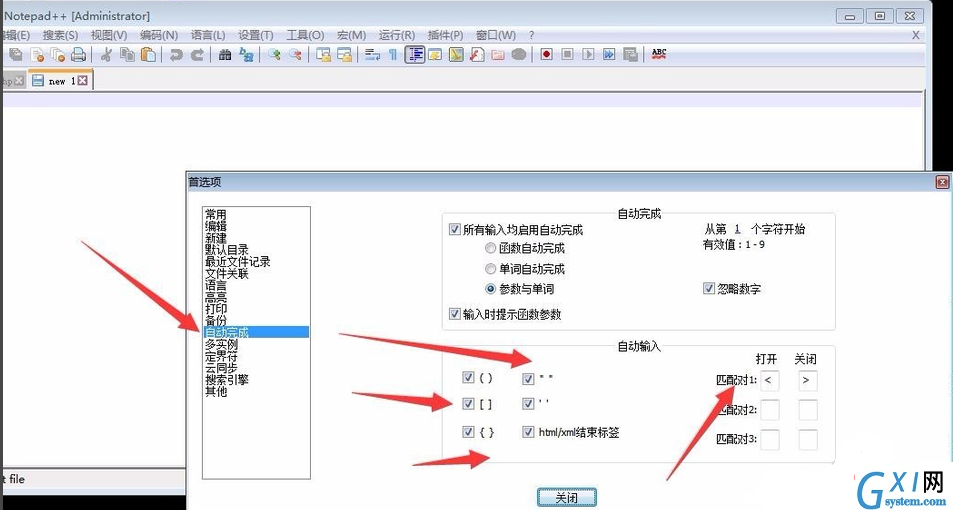Open the 宏(M) menu

(x=351, y=35)
